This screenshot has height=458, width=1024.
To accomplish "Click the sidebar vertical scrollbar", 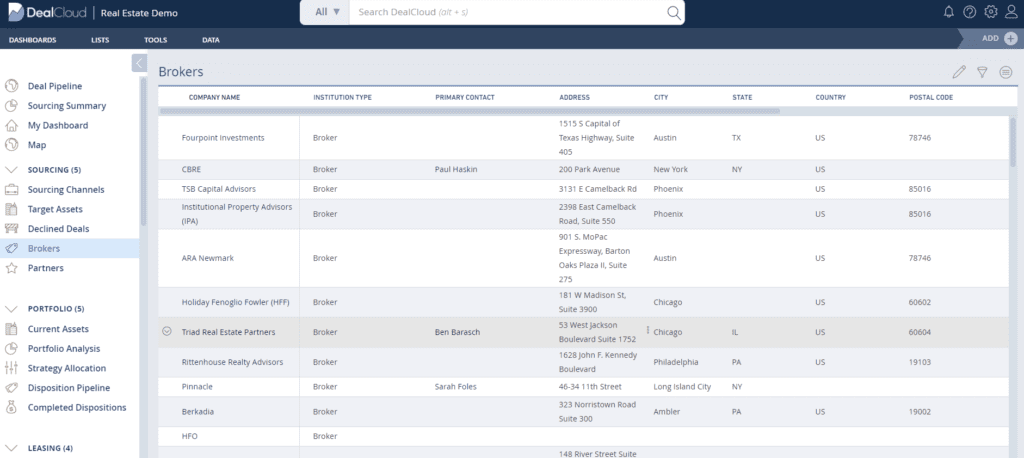I will coord(143,152).
